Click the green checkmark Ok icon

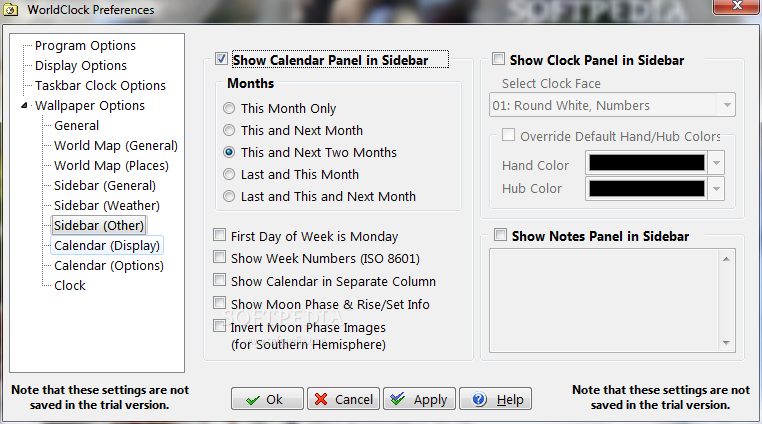[253, 400]
